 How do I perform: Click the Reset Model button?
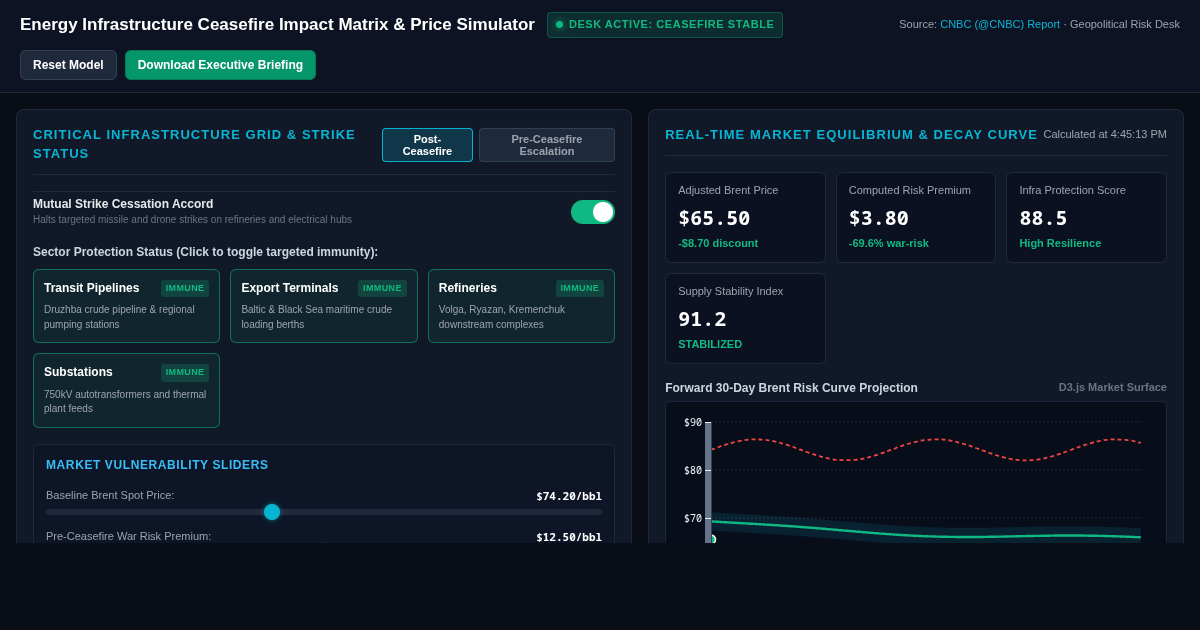[x=68, y=65]
